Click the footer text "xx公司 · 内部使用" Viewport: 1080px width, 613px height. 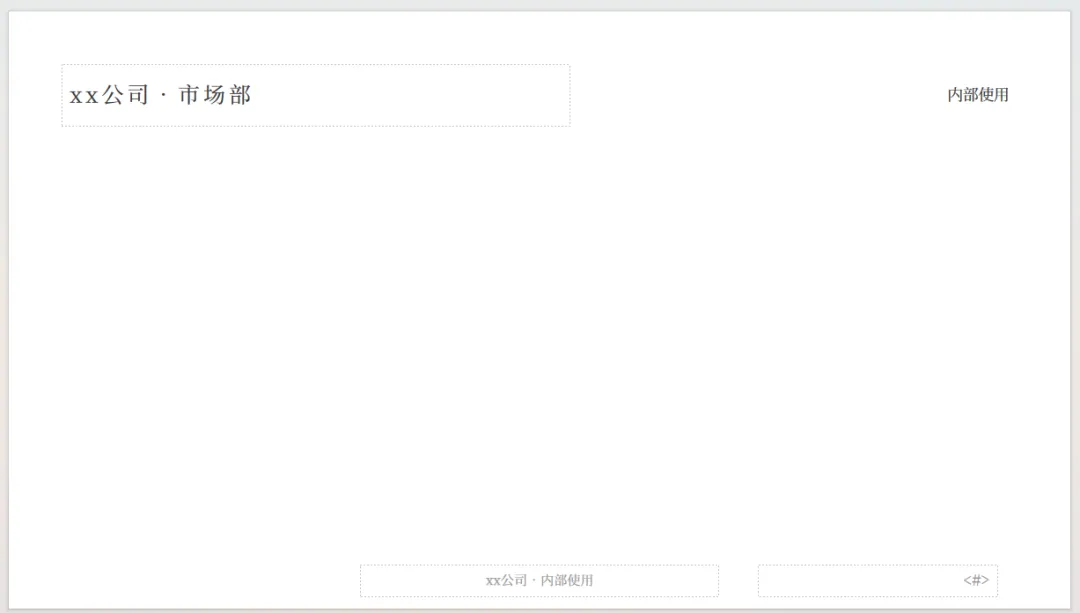point(539,581)
